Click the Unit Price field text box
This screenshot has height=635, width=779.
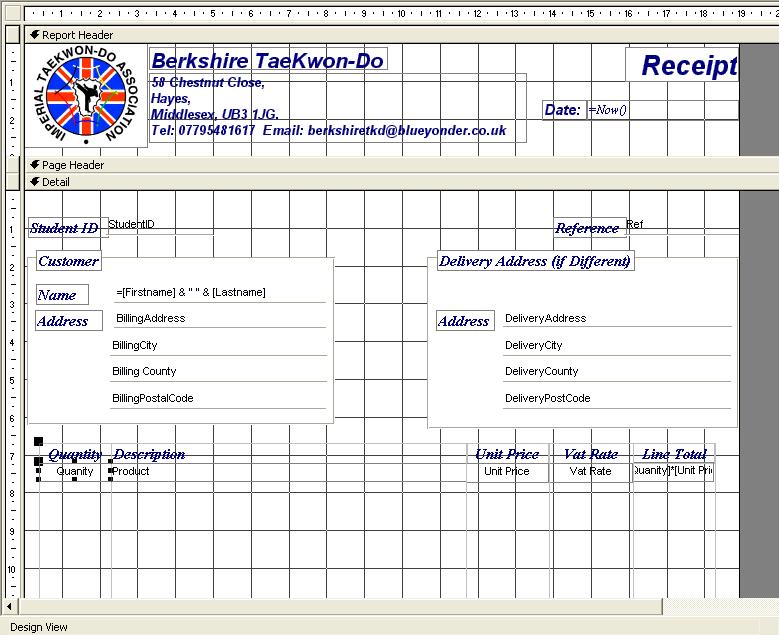coord(507,472)
